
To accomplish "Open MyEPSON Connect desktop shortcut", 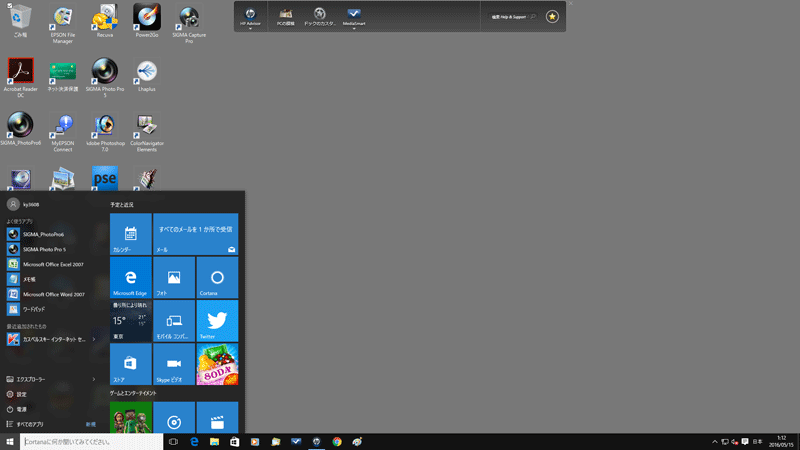I will (x=63, y=132).
